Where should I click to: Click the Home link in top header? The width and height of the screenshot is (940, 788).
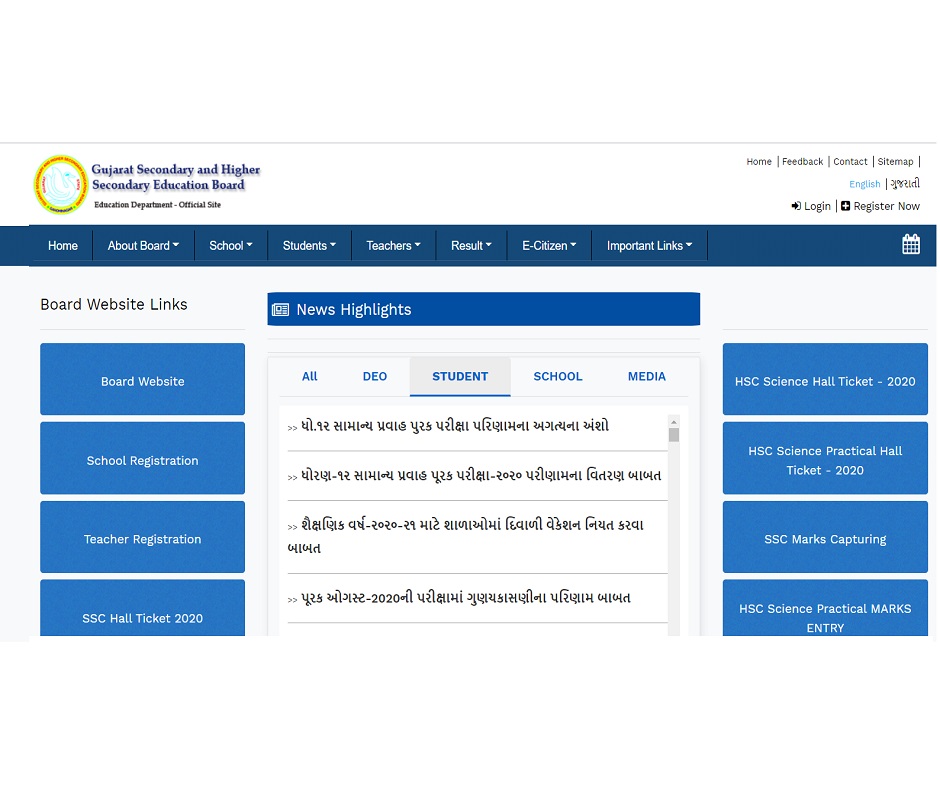(759, 162)
